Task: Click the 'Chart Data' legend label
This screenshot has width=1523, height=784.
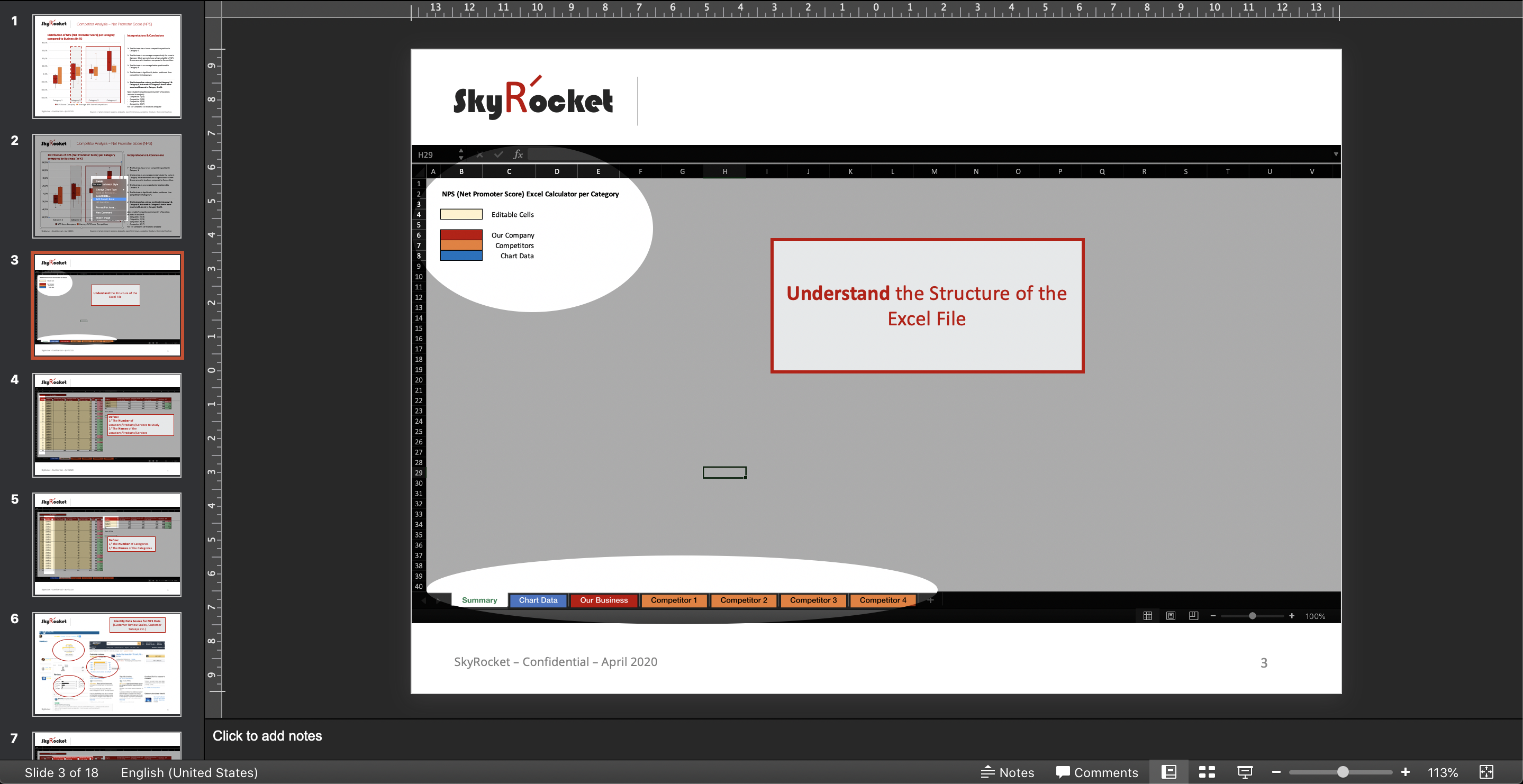Action: [x=516, y=256]
